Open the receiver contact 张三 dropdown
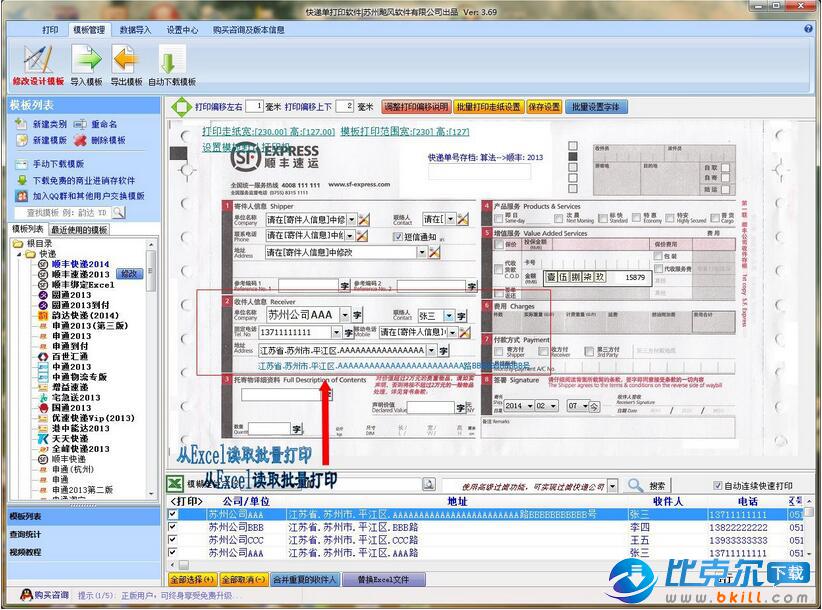The width and height of the screenshot is (822, 610). pos(449,315)
